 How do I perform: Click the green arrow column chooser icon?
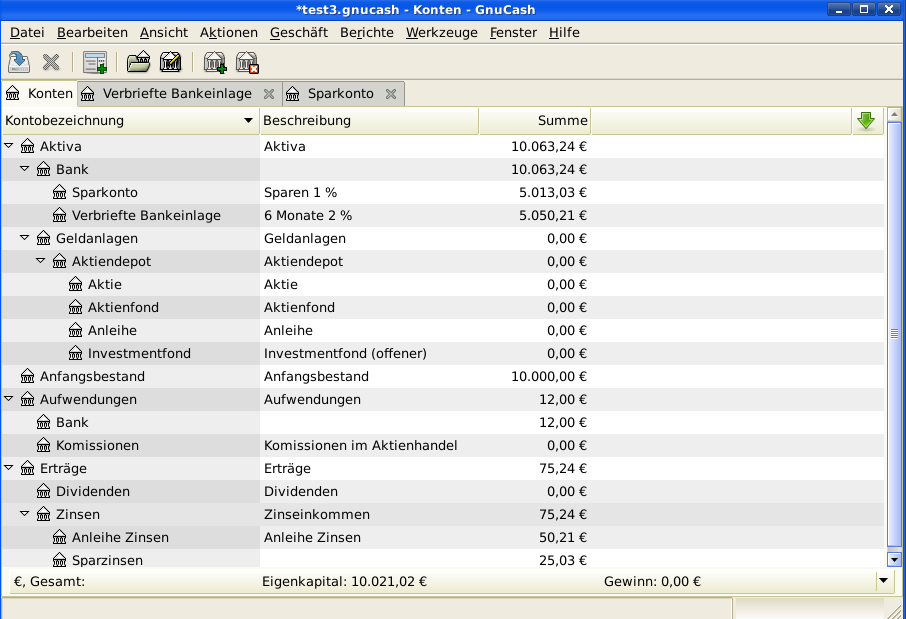point(866,121)
